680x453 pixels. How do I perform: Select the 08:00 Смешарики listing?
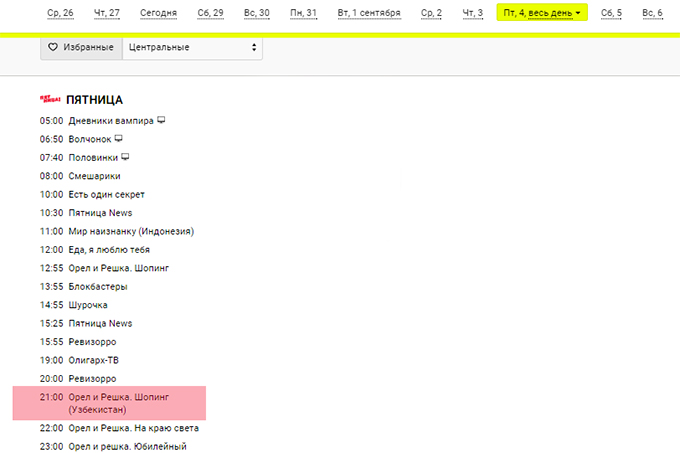80,176
